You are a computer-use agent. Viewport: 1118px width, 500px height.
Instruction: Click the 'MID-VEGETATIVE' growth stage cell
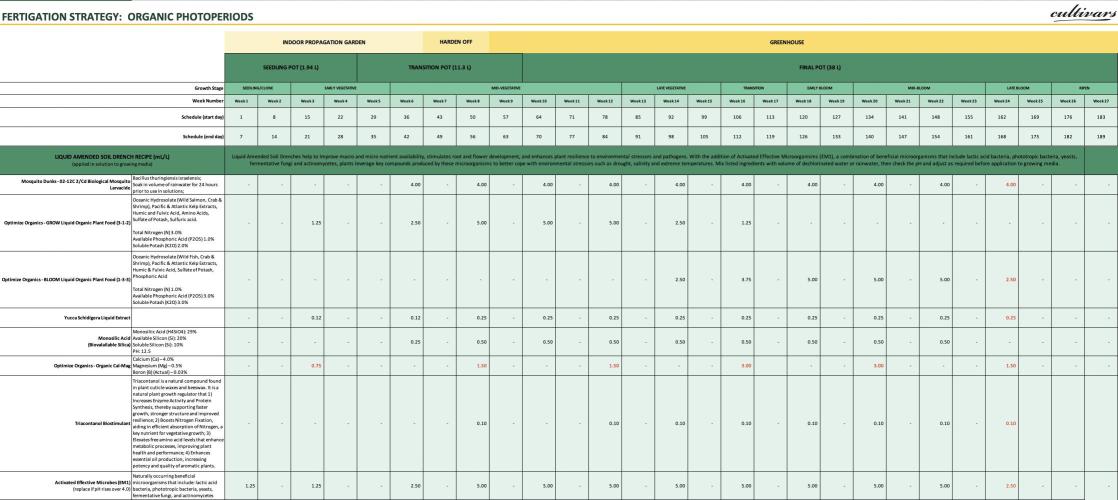506,88
